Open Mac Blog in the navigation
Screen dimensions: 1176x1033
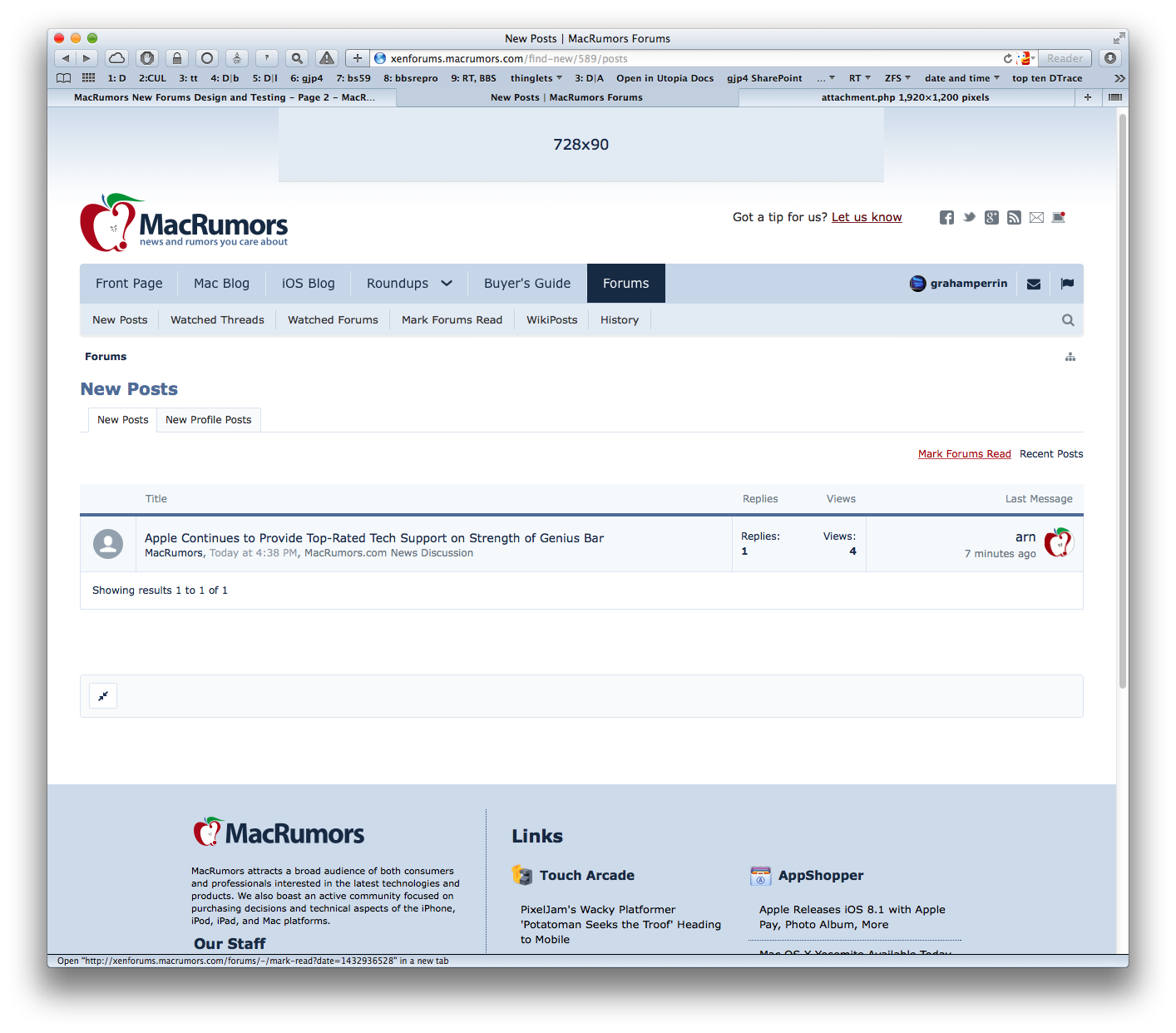221,284
